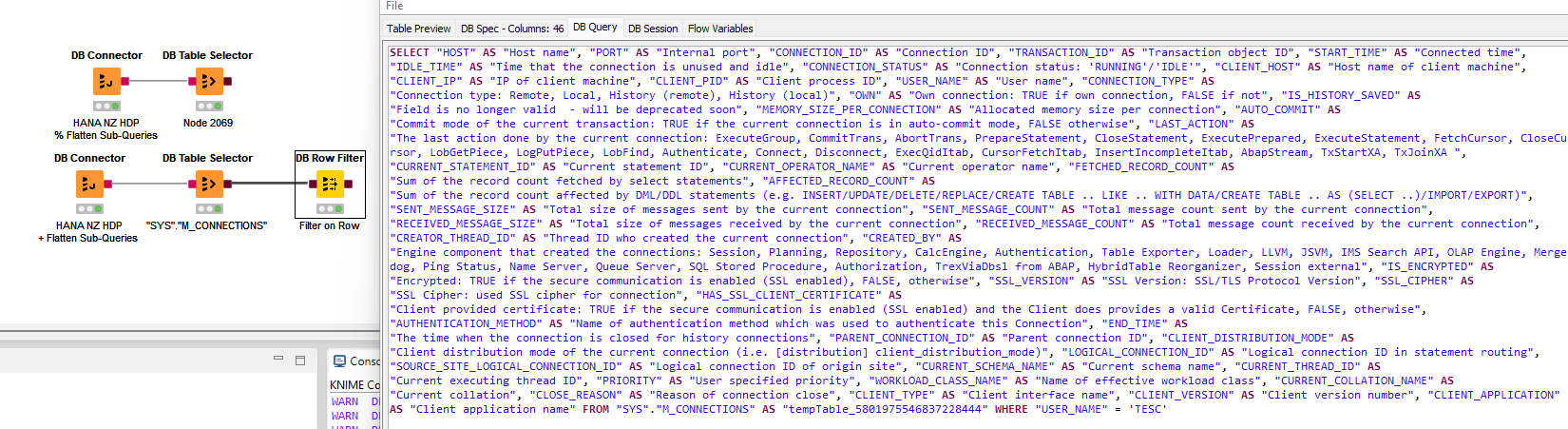Minimize the bottom-left panel
This screenshot has width=1568, height=429.
278,360
